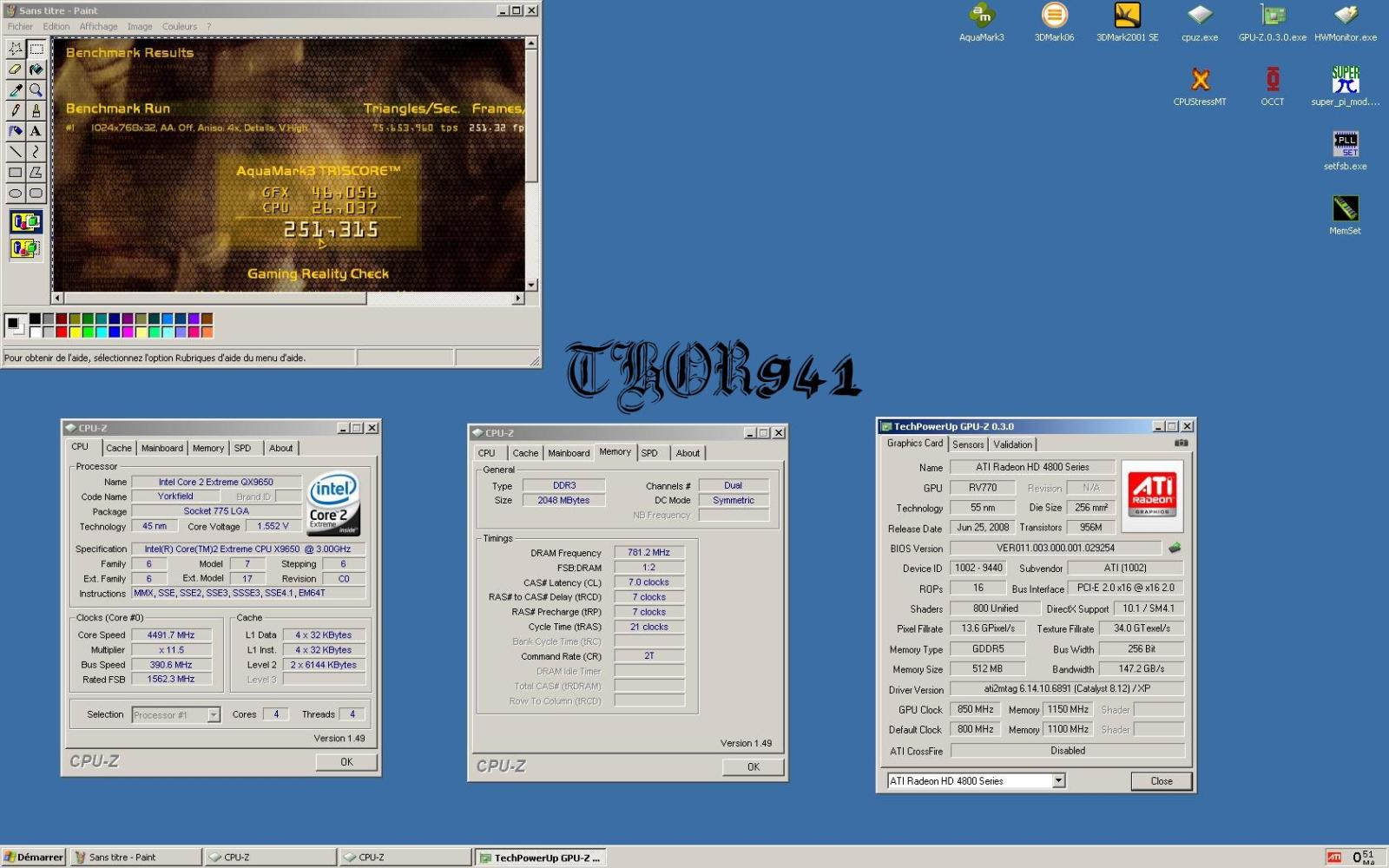Screen dimensions: 1389x868
Task: Choose the Eraser tool in Paint
Action: tap(15, 69)
